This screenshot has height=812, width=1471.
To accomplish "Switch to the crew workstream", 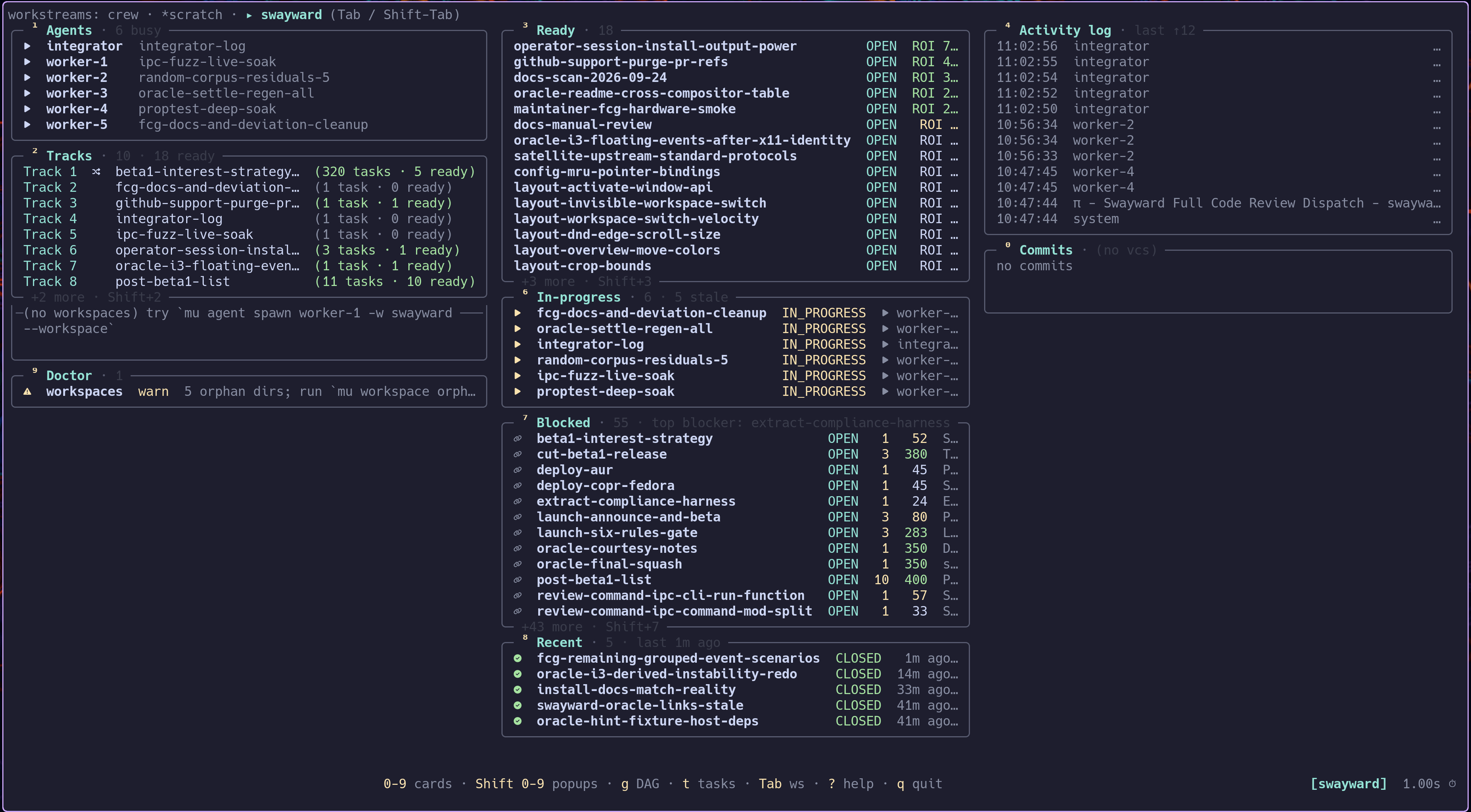I will 123,15.
